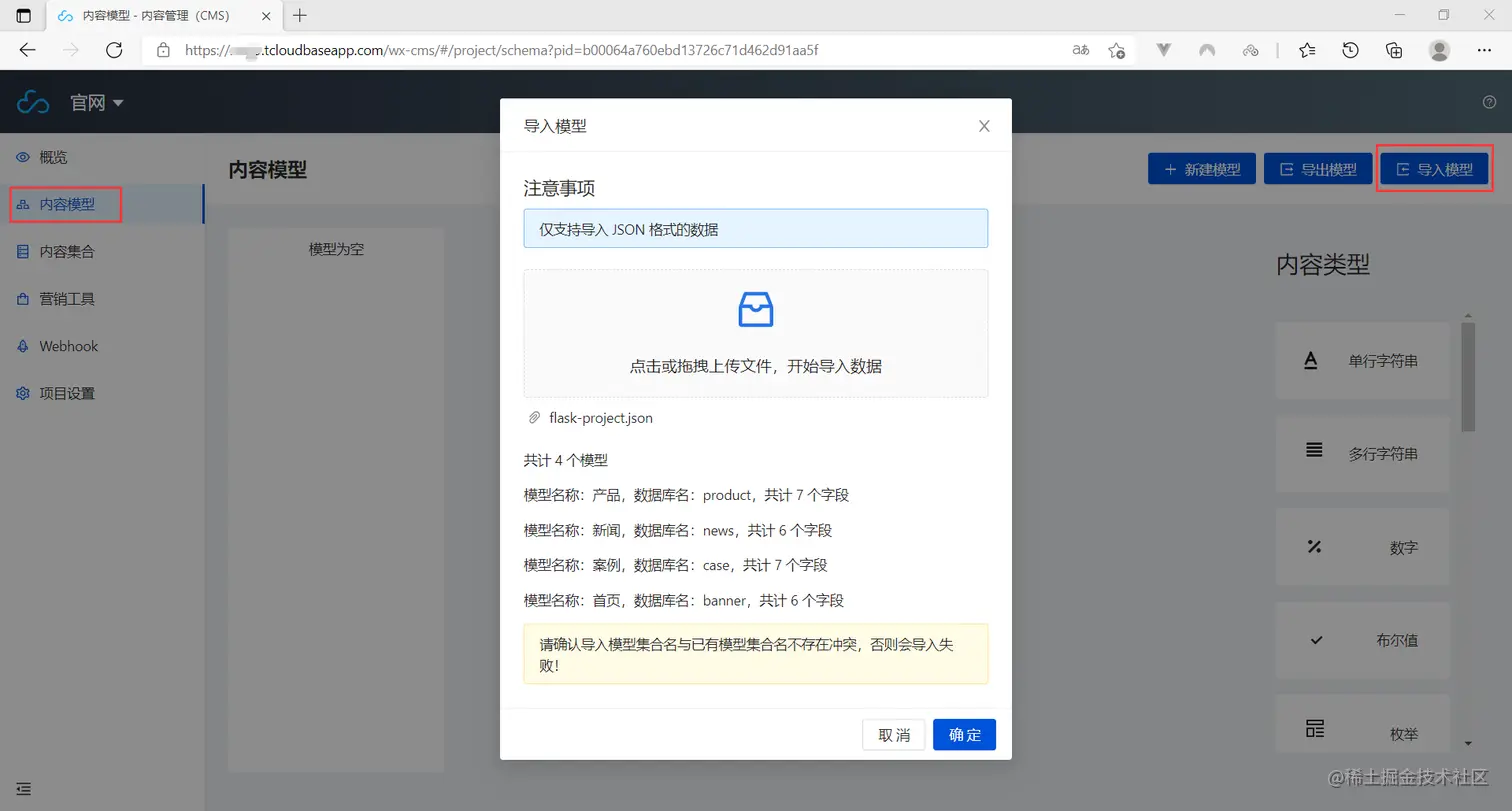This screenshot has width=1512, height=811.
Task: Click the 共计 4 个模型 text
Action: coord(566,461)
